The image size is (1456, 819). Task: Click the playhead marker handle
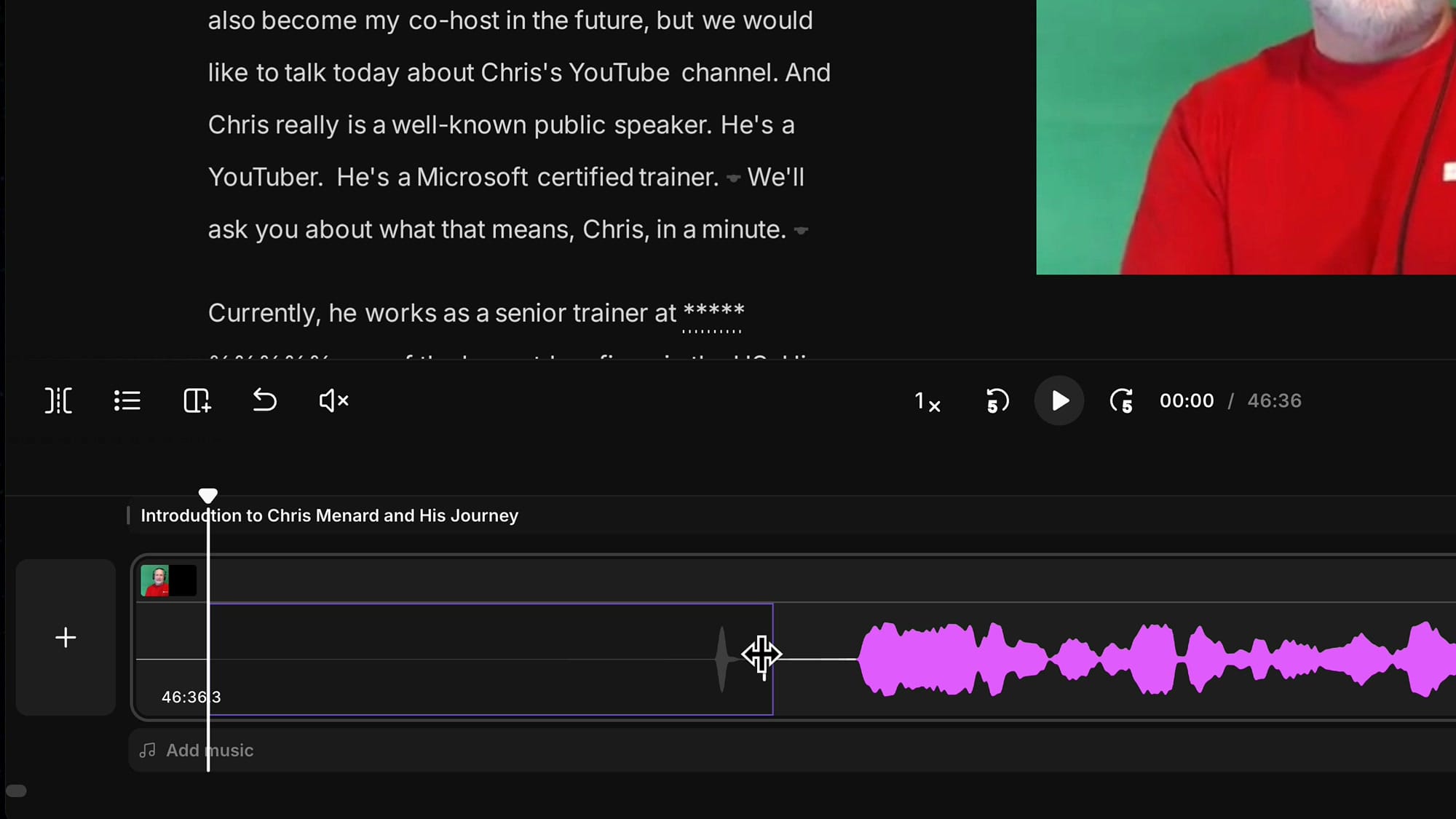[x=208, y=496]
